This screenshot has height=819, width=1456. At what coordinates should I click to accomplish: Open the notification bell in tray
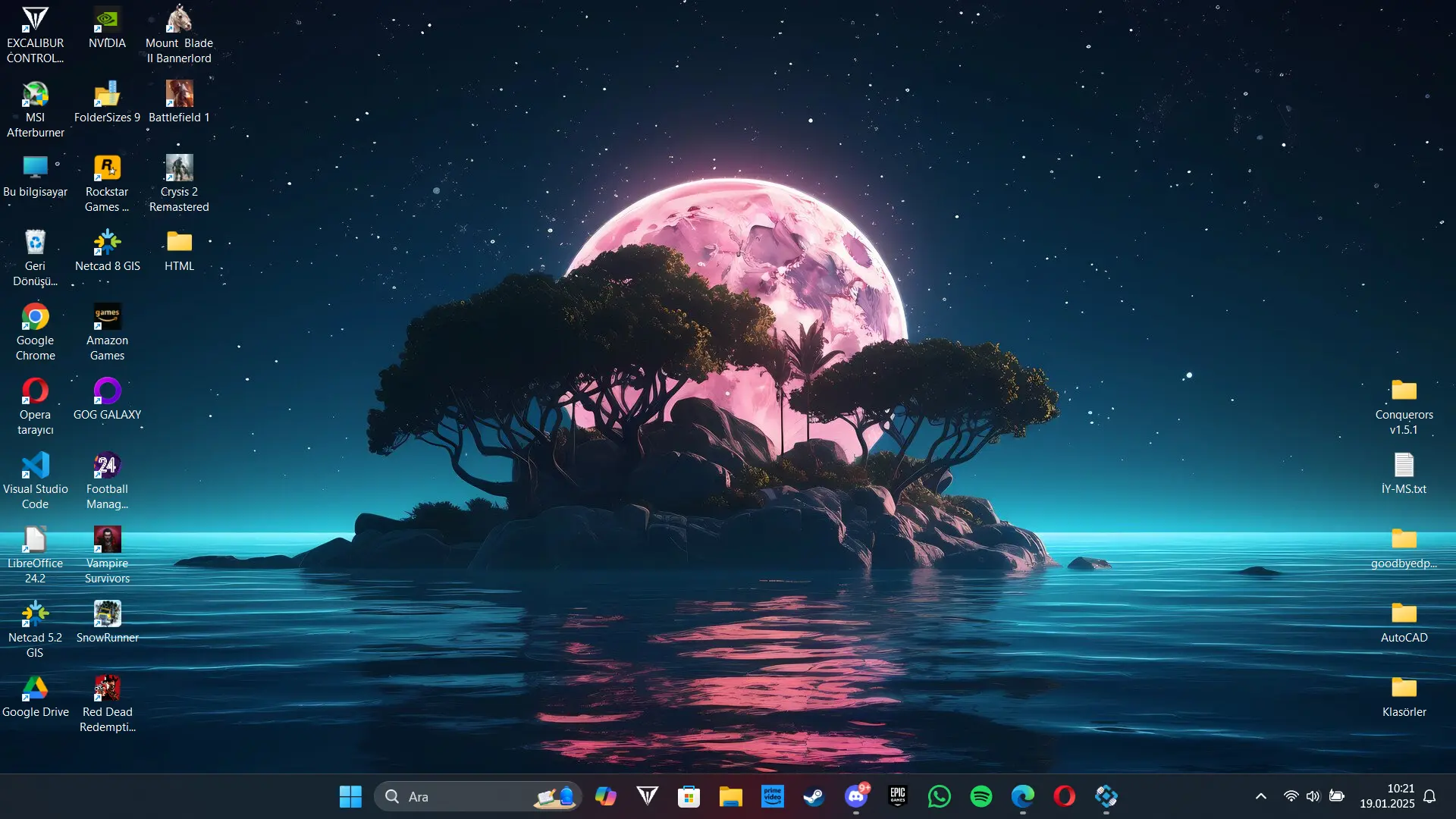tap(1429, 796)
